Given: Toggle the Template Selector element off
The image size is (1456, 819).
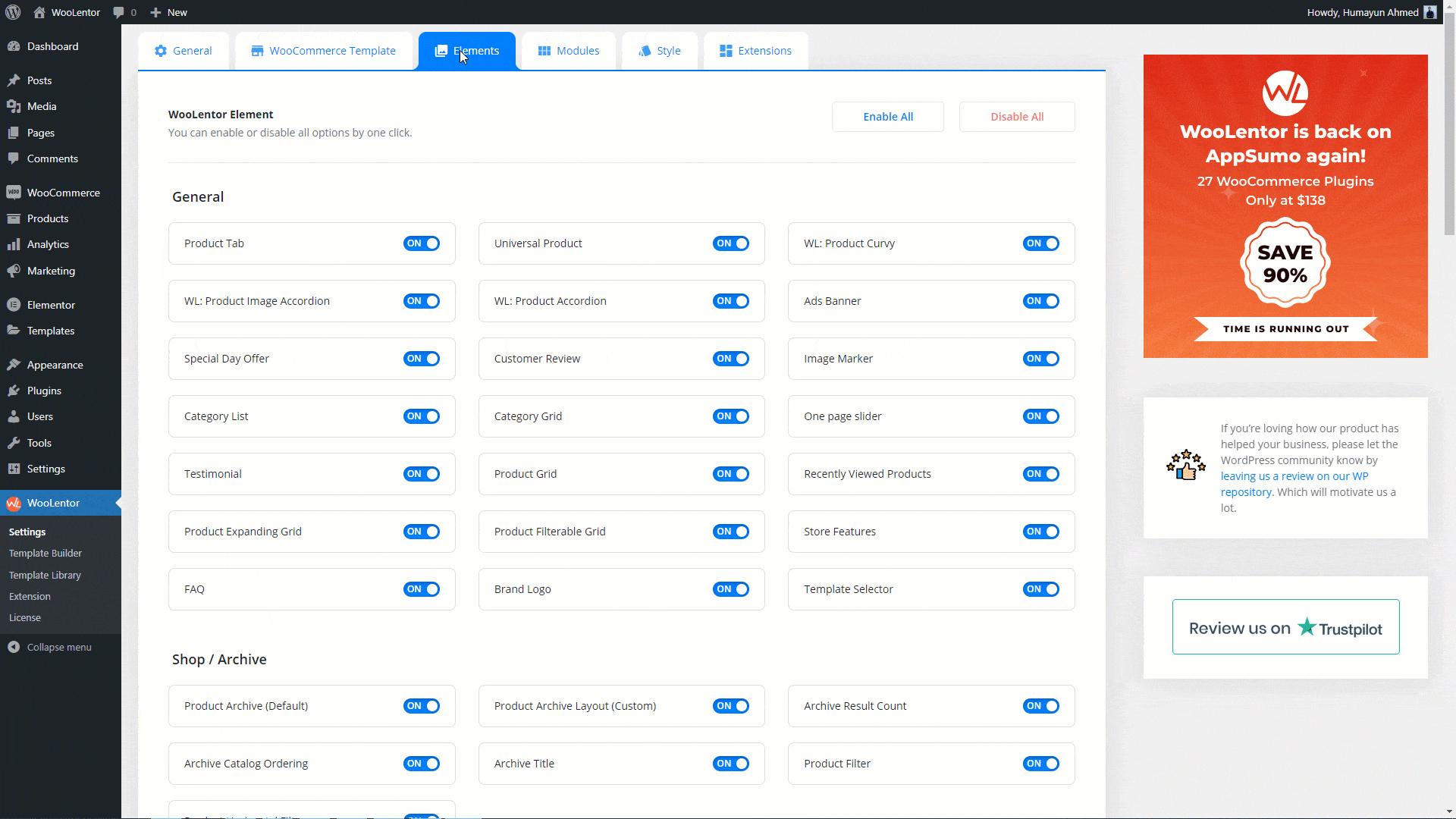Looking at the screenshot, I should [x=1040, y=589].
